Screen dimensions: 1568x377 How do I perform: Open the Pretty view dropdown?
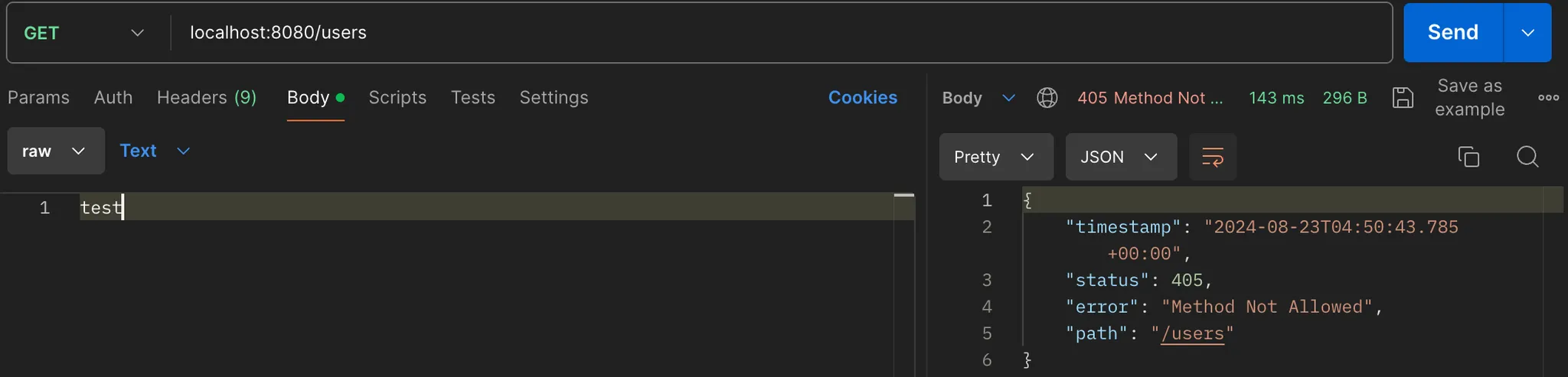point(995,157)
